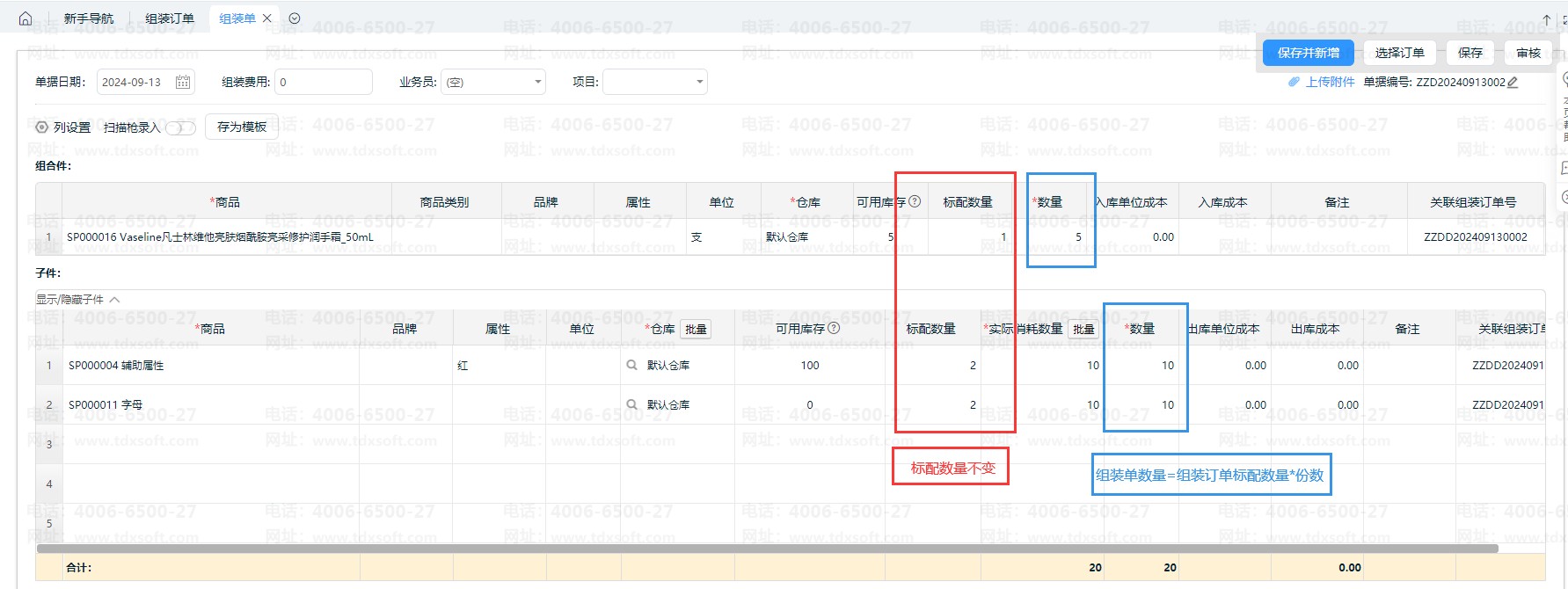This screenshot has height=589, width=1568.
Task: Click the horizontal scrollbar under the 子件 table
Action: pyautogui.click(x=767, y=549)
